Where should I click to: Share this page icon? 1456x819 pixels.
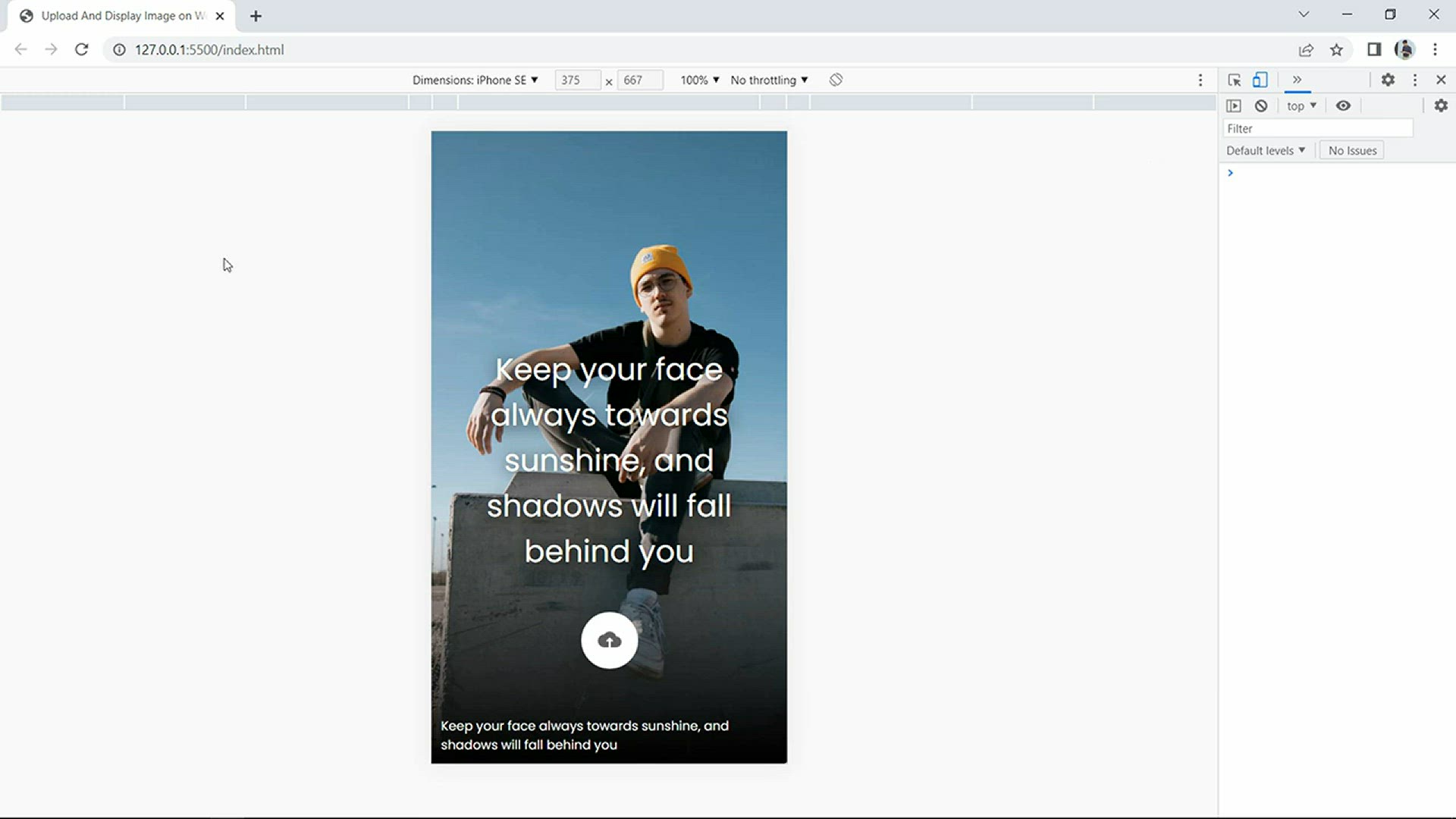(x=1306, y=49)
